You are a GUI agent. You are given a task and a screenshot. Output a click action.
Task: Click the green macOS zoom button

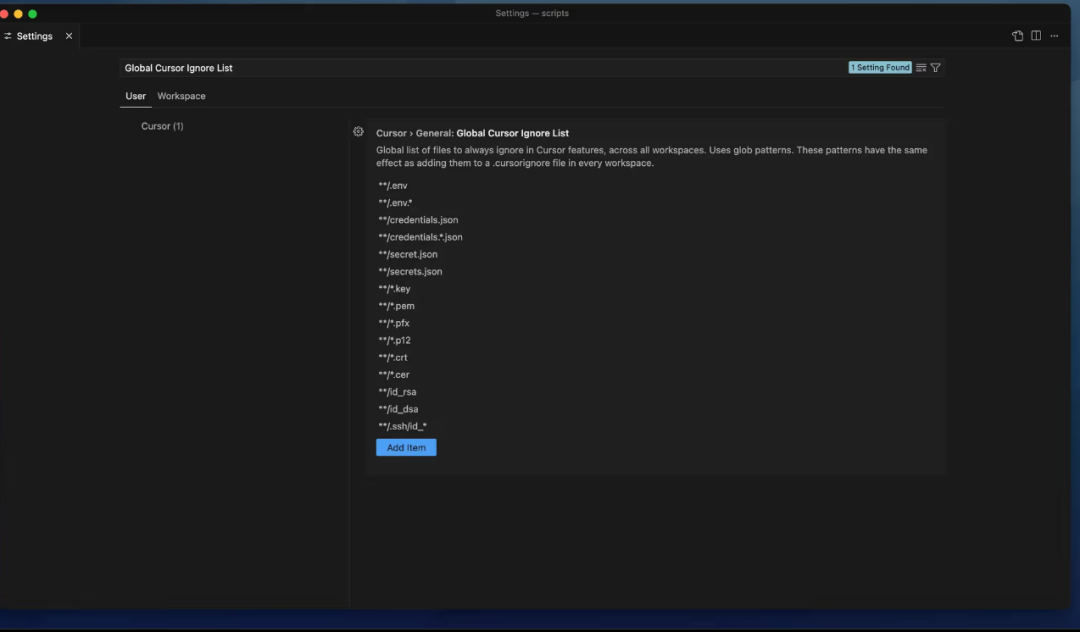(x=32, y=14)
